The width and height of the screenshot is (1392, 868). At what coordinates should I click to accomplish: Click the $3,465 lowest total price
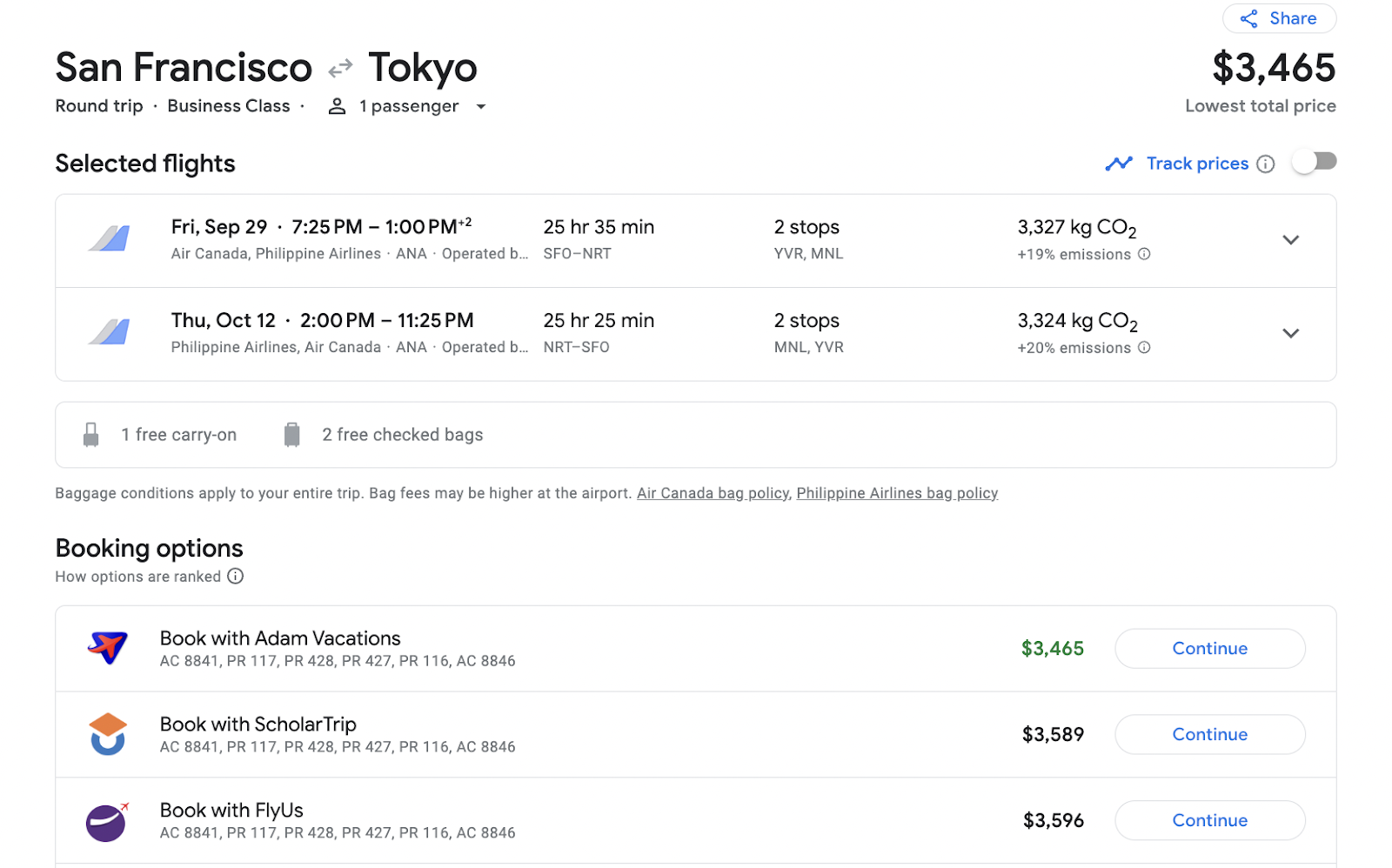1274,68
